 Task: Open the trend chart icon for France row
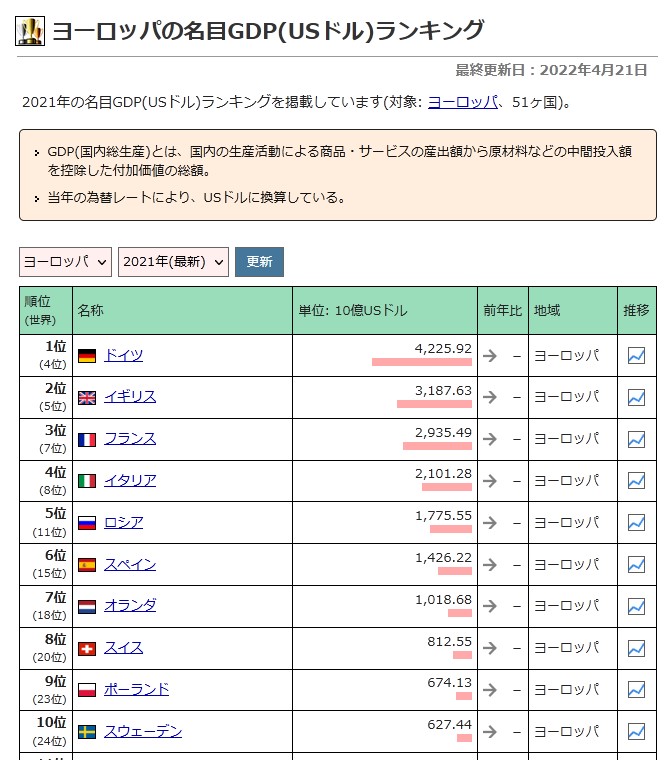coord(636,439)
